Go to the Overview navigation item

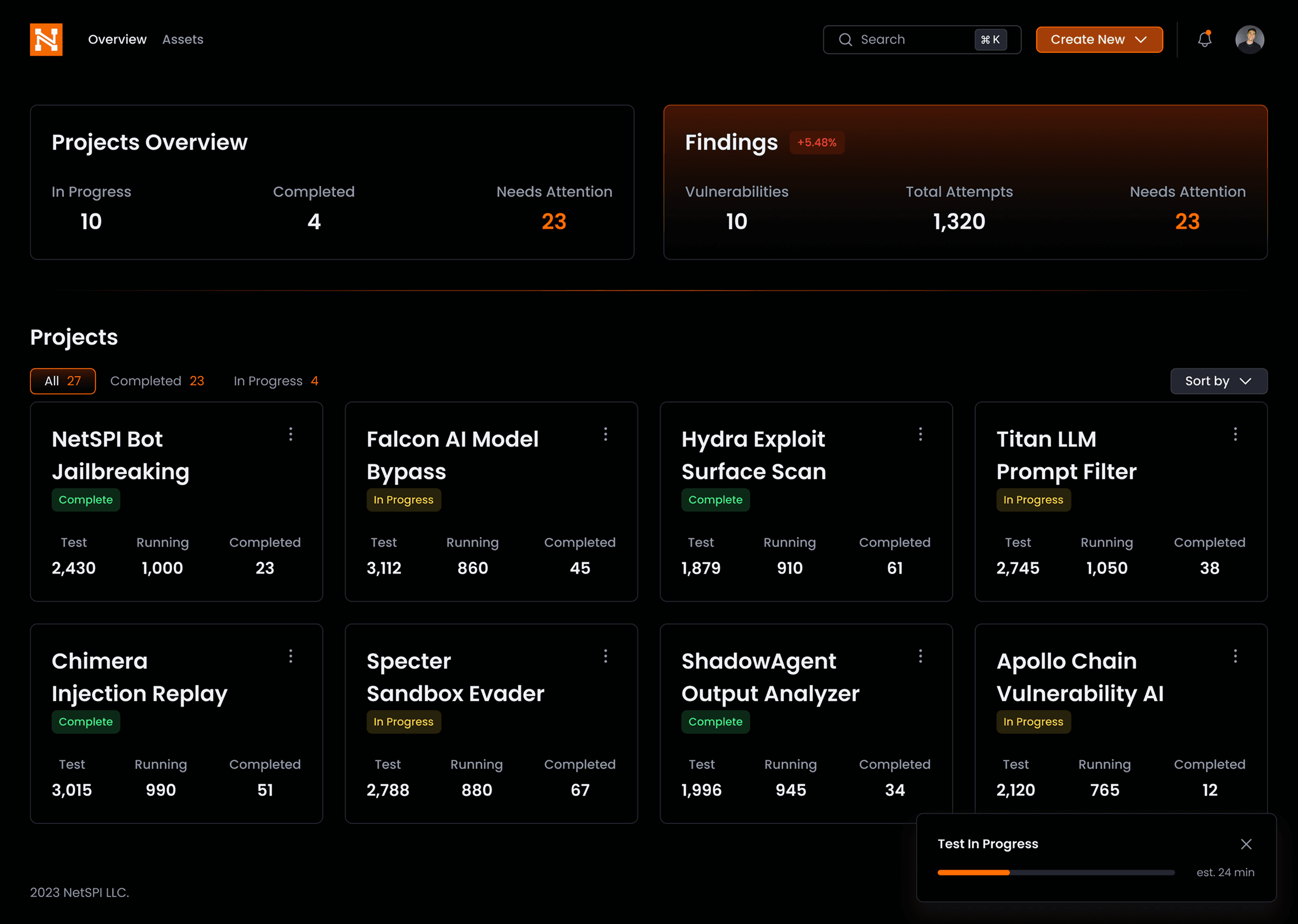point(117,39)
